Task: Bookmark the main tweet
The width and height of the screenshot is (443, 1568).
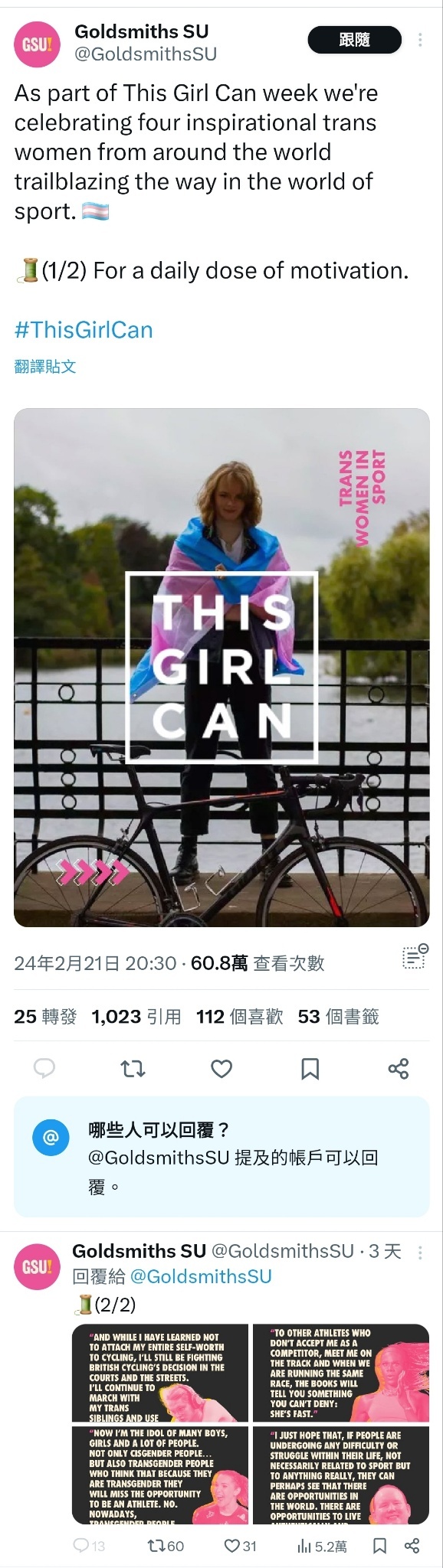Action: (x=310, y=1068)
